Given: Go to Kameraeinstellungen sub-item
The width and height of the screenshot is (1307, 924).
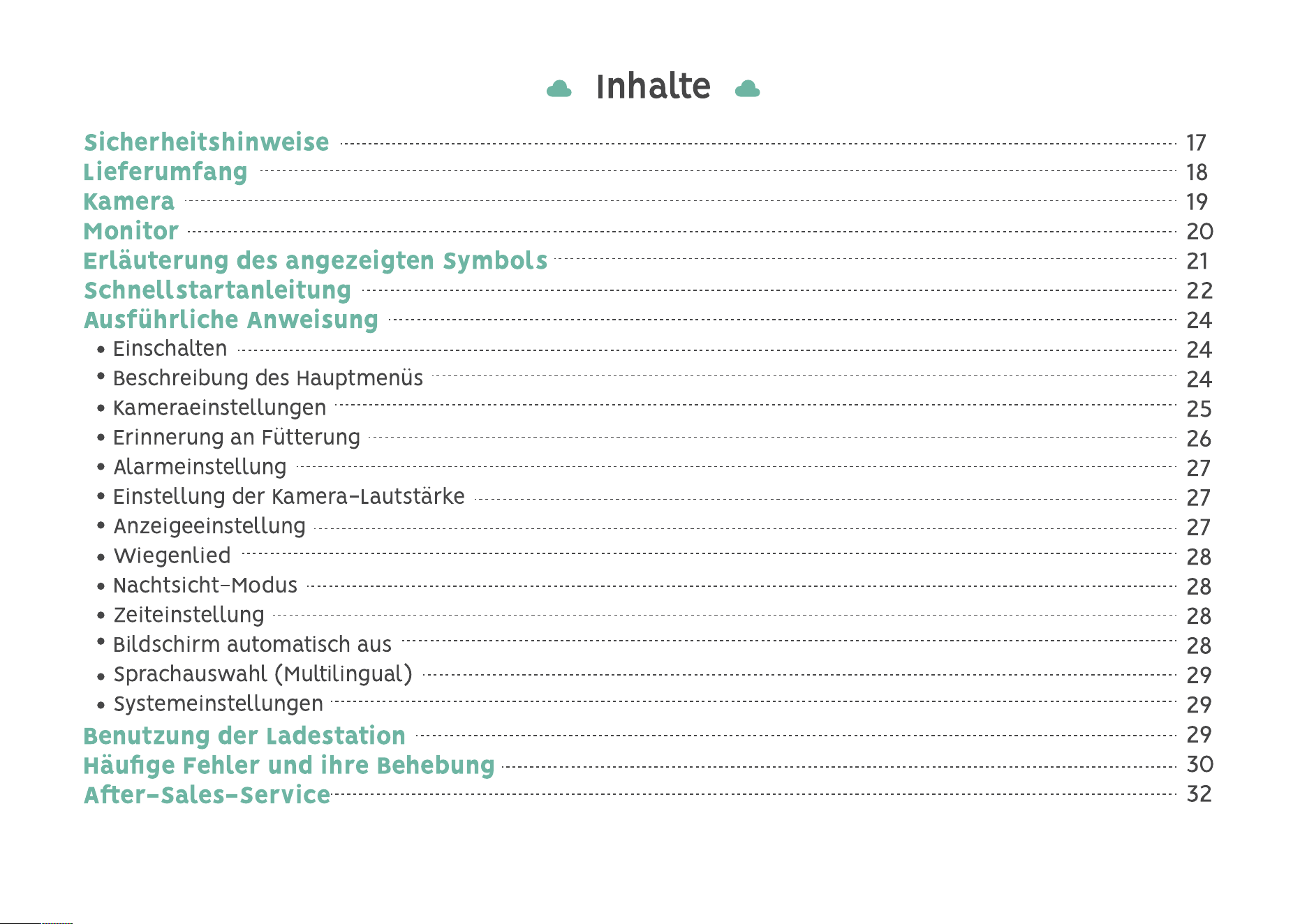Looking at the screenshot, I should click(220, 408).
